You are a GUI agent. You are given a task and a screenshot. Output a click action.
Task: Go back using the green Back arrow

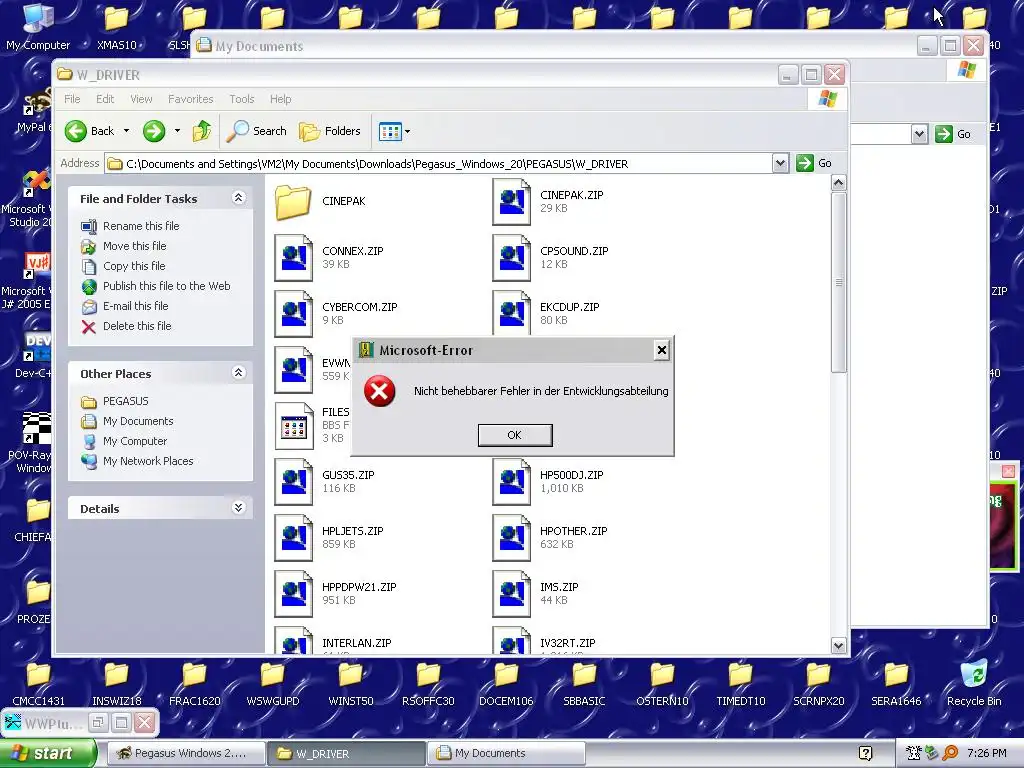(x=89, y=131)
